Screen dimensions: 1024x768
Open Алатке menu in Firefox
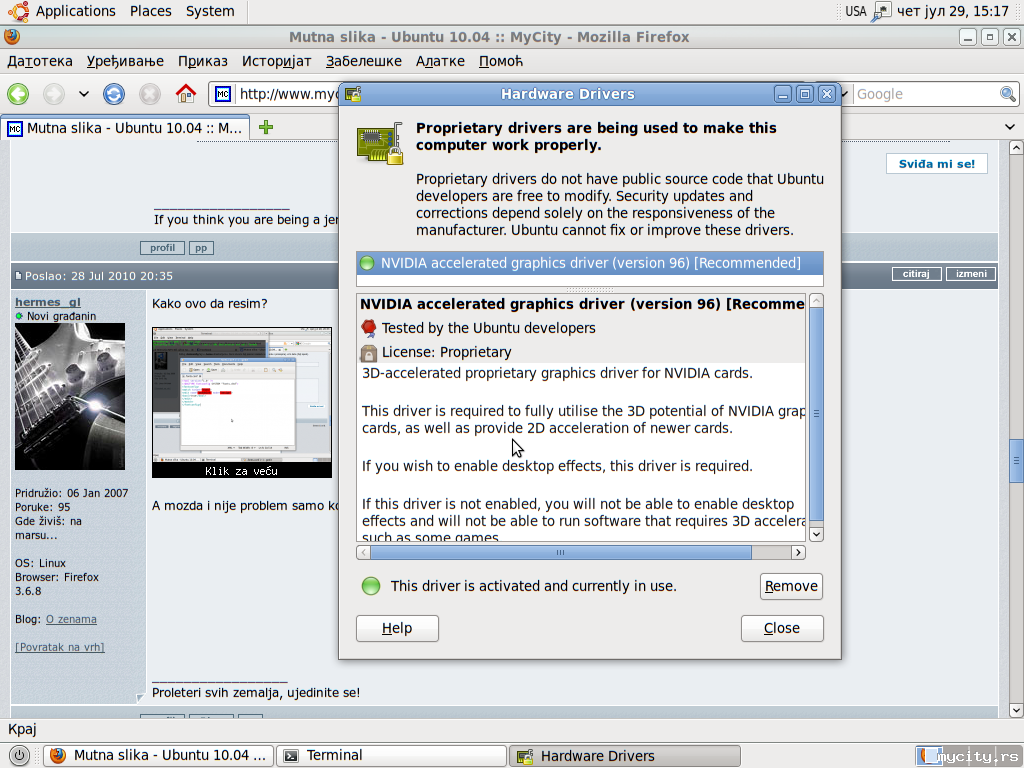[x=440, y=61]
